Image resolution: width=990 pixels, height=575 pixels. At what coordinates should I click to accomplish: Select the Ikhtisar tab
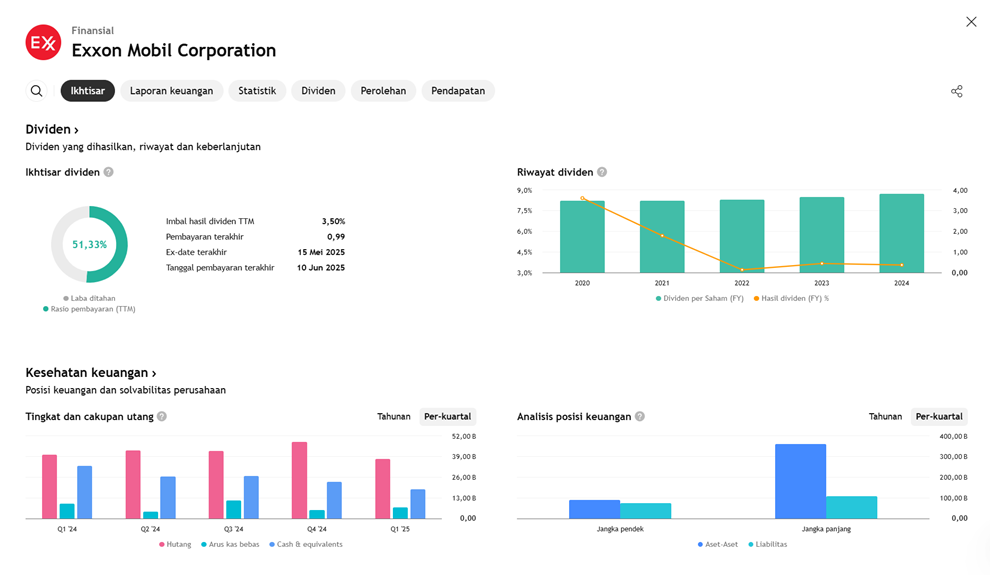click(87, 91)
